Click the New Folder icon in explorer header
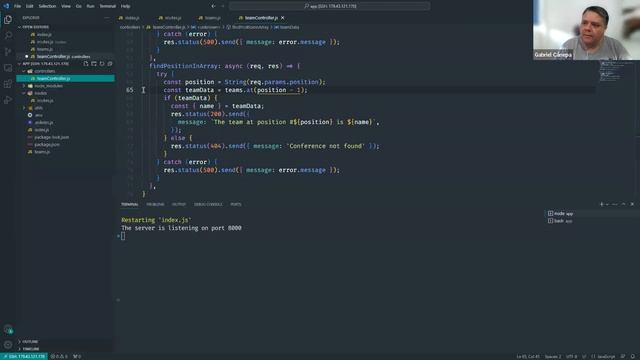This screenshot has width=640, height=360. point(94,64)
